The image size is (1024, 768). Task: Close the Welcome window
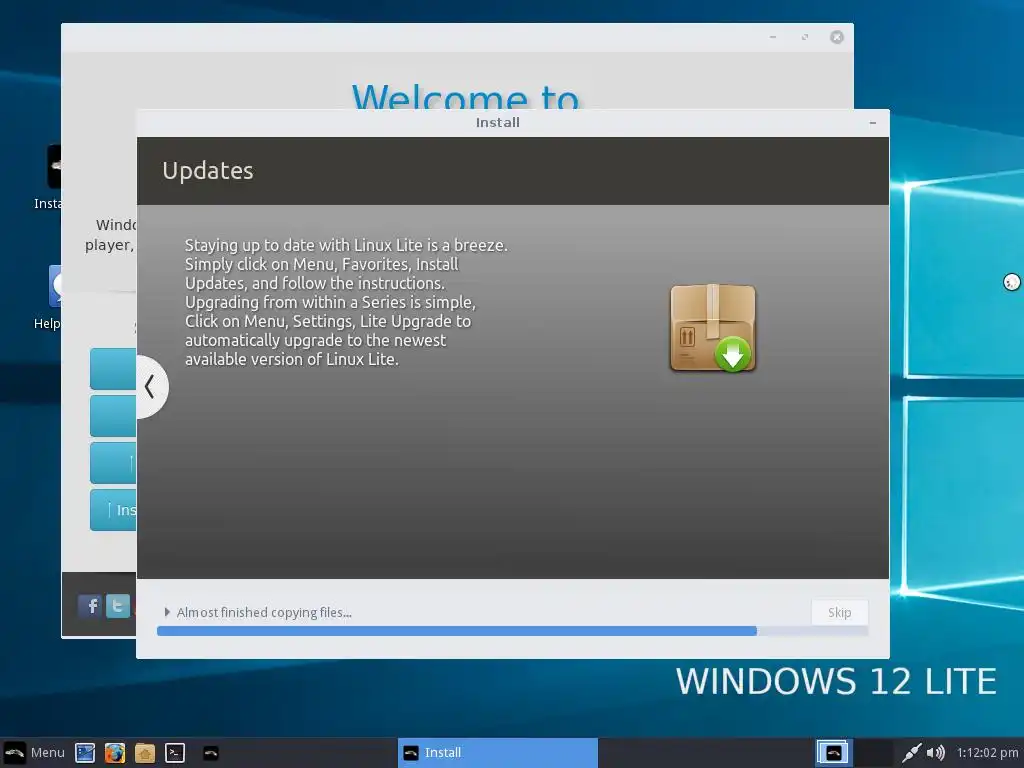pyautogui.click(x=837, y=37)
